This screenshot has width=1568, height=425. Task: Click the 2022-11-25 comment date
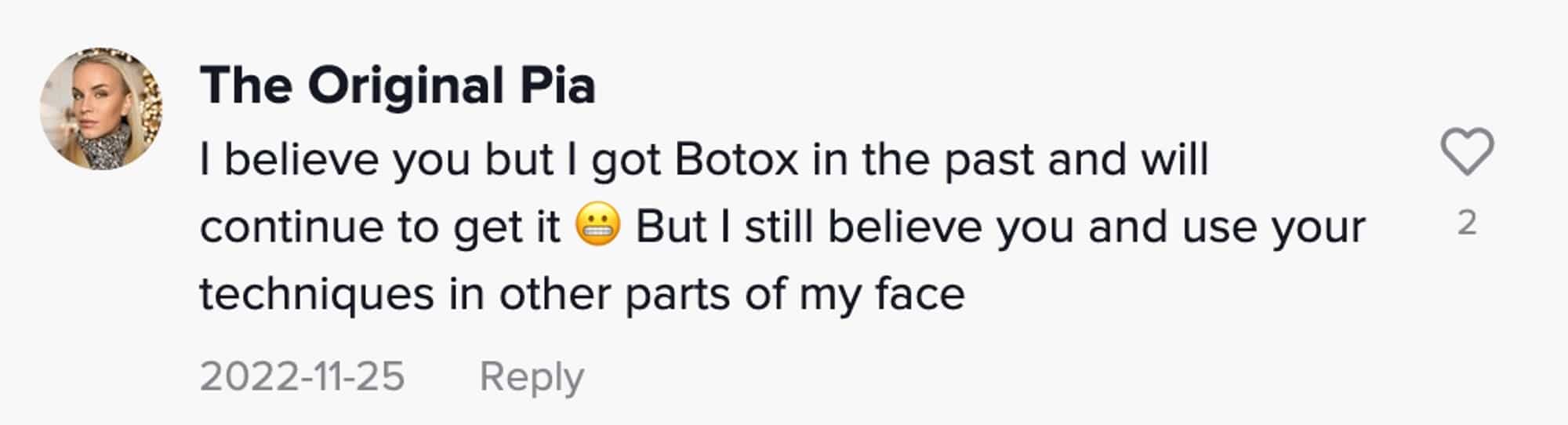[302, 376]
